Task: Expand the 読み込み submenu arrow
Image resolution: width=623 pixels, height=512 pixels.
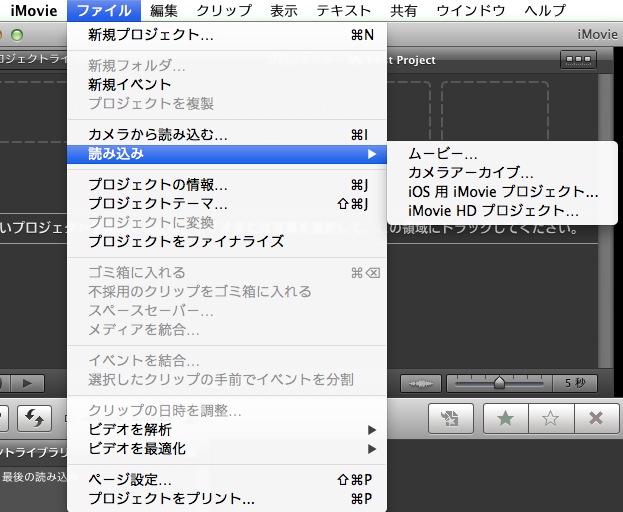Action: click(x=371, y=154)
